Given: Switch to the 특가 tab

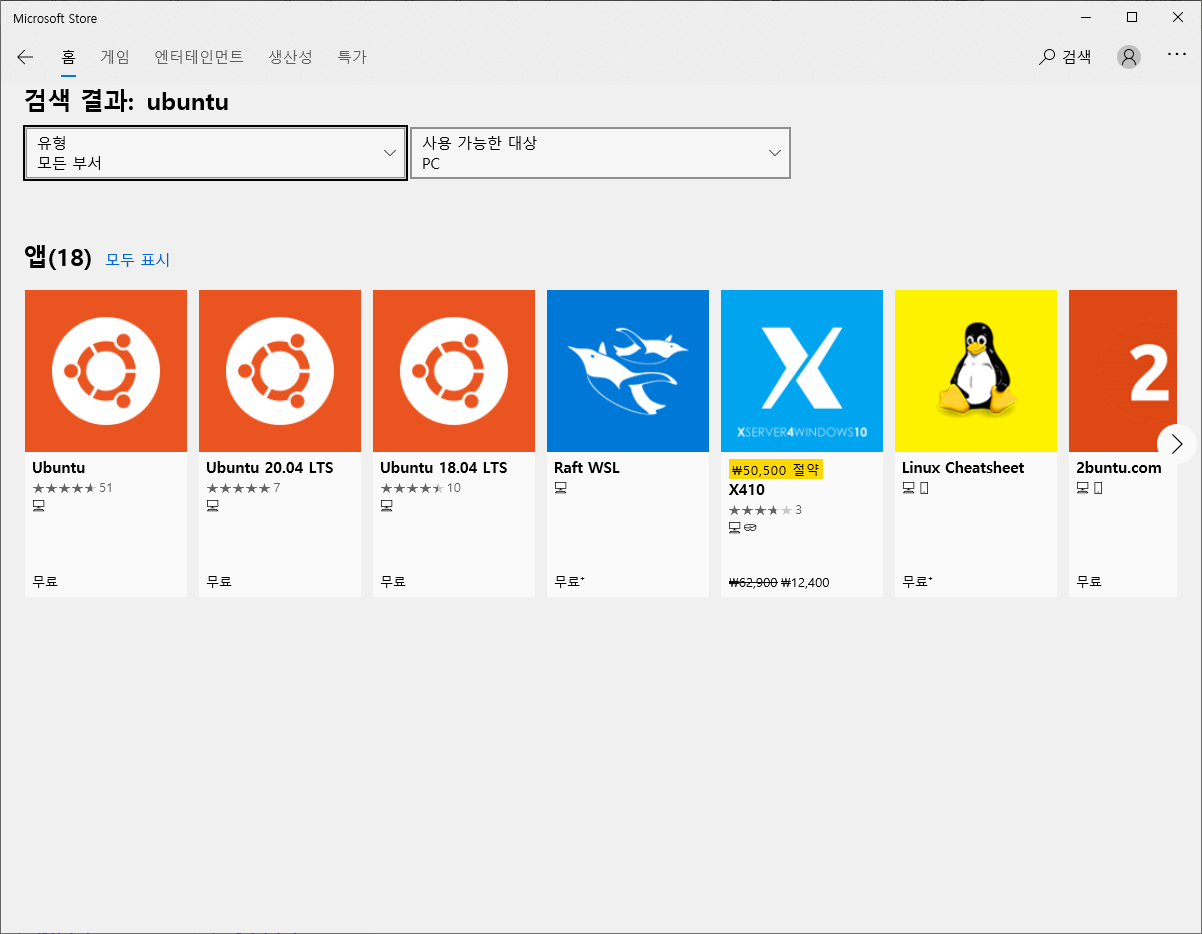Looking at the screenshot, I should click(x=352, y=57).
